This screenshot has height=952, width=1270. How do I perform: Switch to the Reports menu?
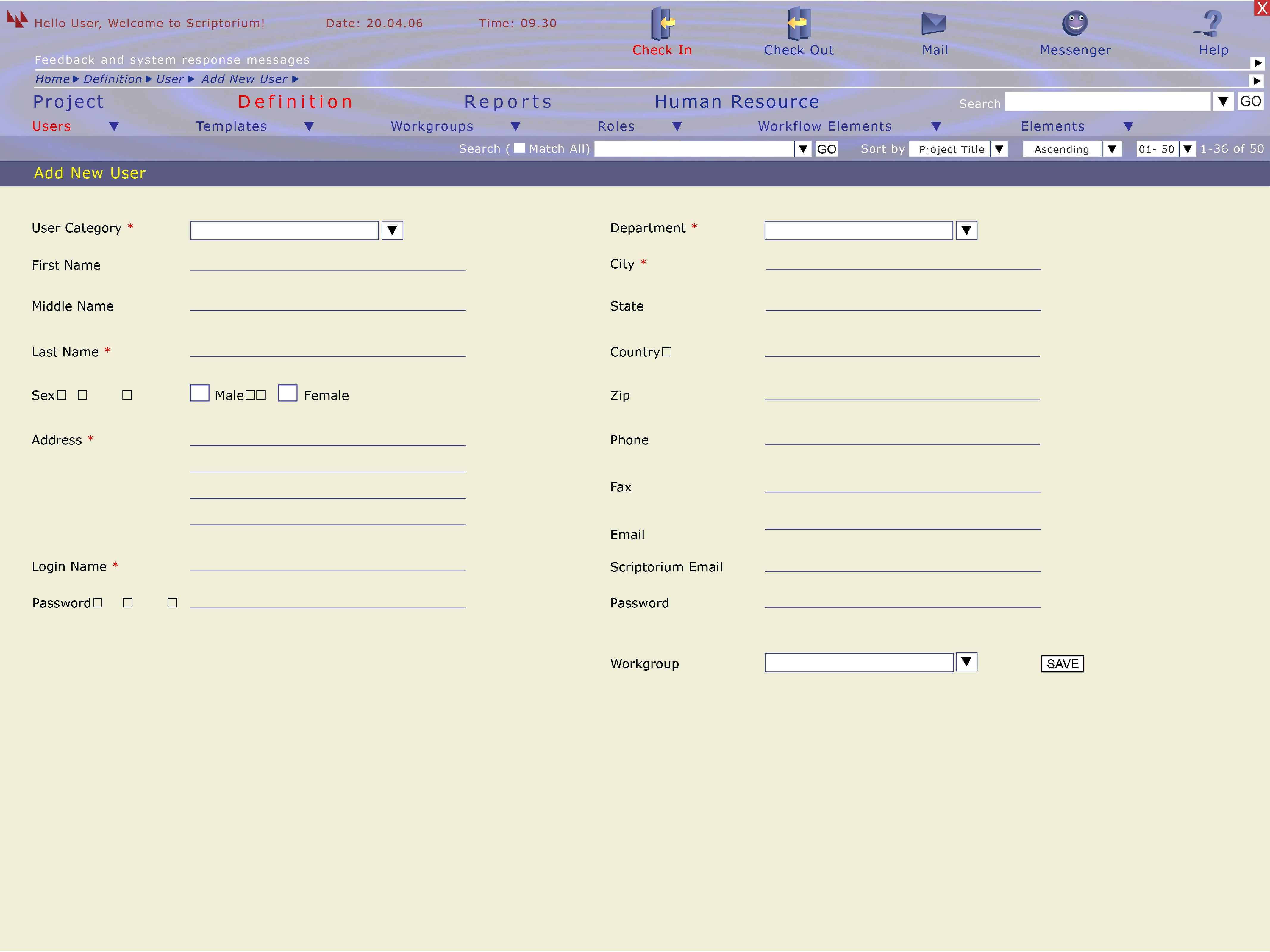(x=508, y=101)
